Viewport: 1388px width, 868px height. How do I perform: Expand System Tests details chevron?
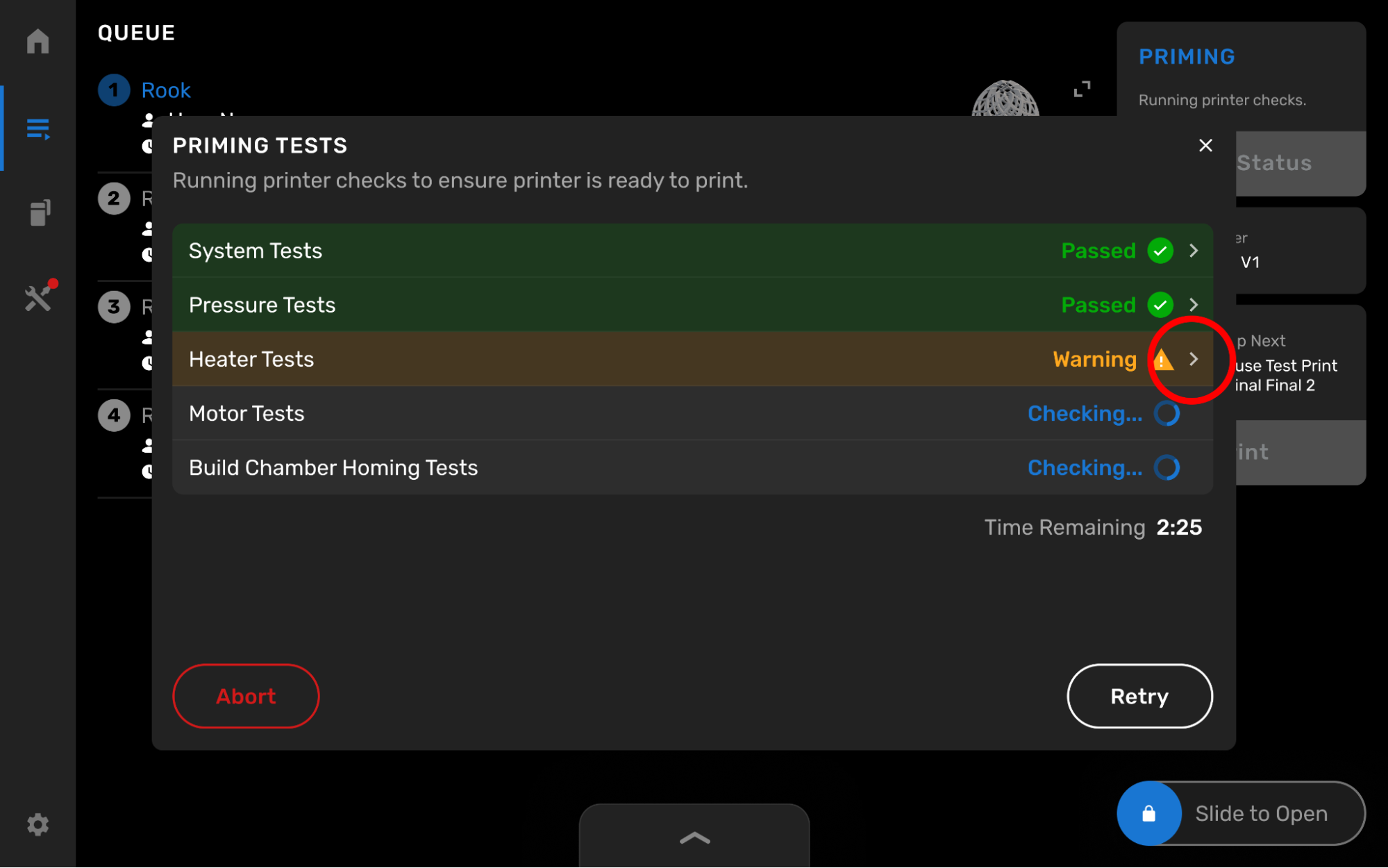[x=1194, y=251]
